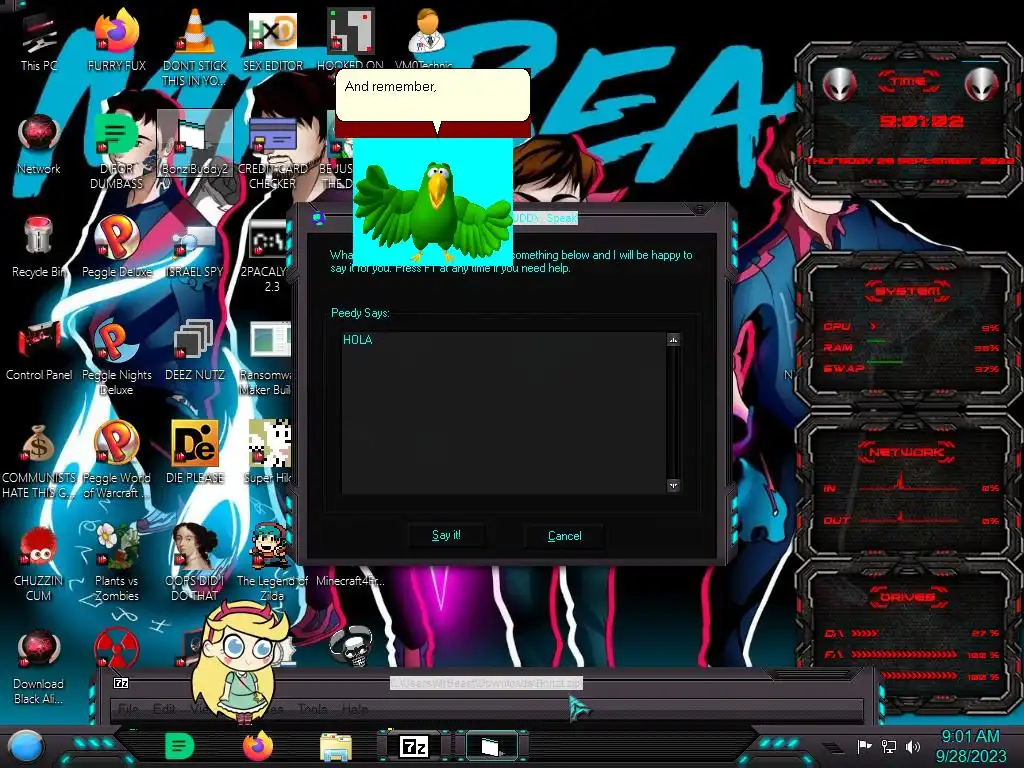Click the TIME widget header
This screenshot has height=768, width=1024.
click(908, 82)
